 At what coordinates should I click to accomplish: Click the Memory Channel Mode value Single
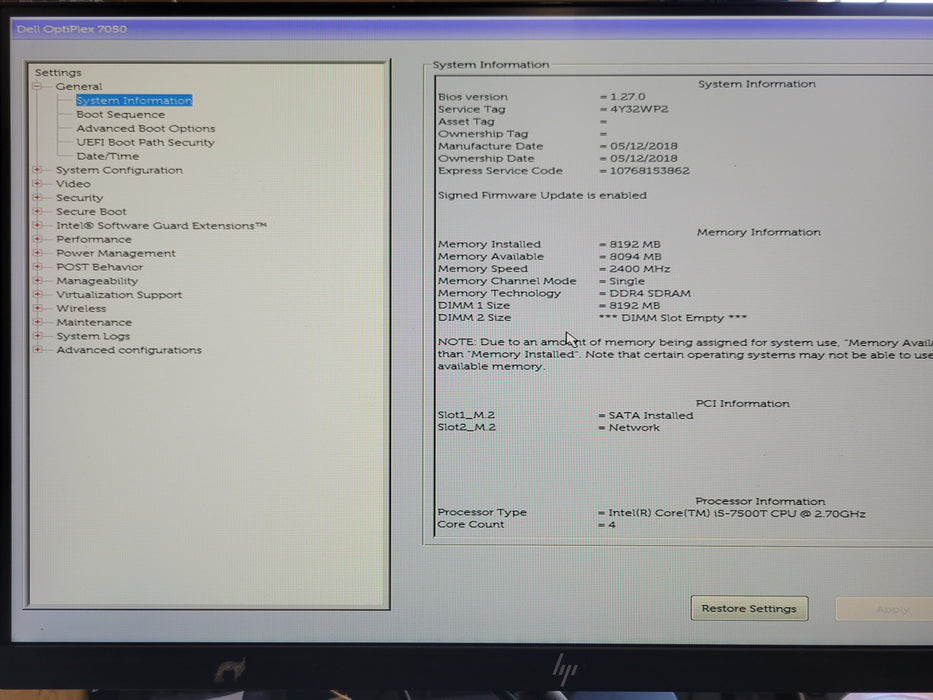coord(627,281)
